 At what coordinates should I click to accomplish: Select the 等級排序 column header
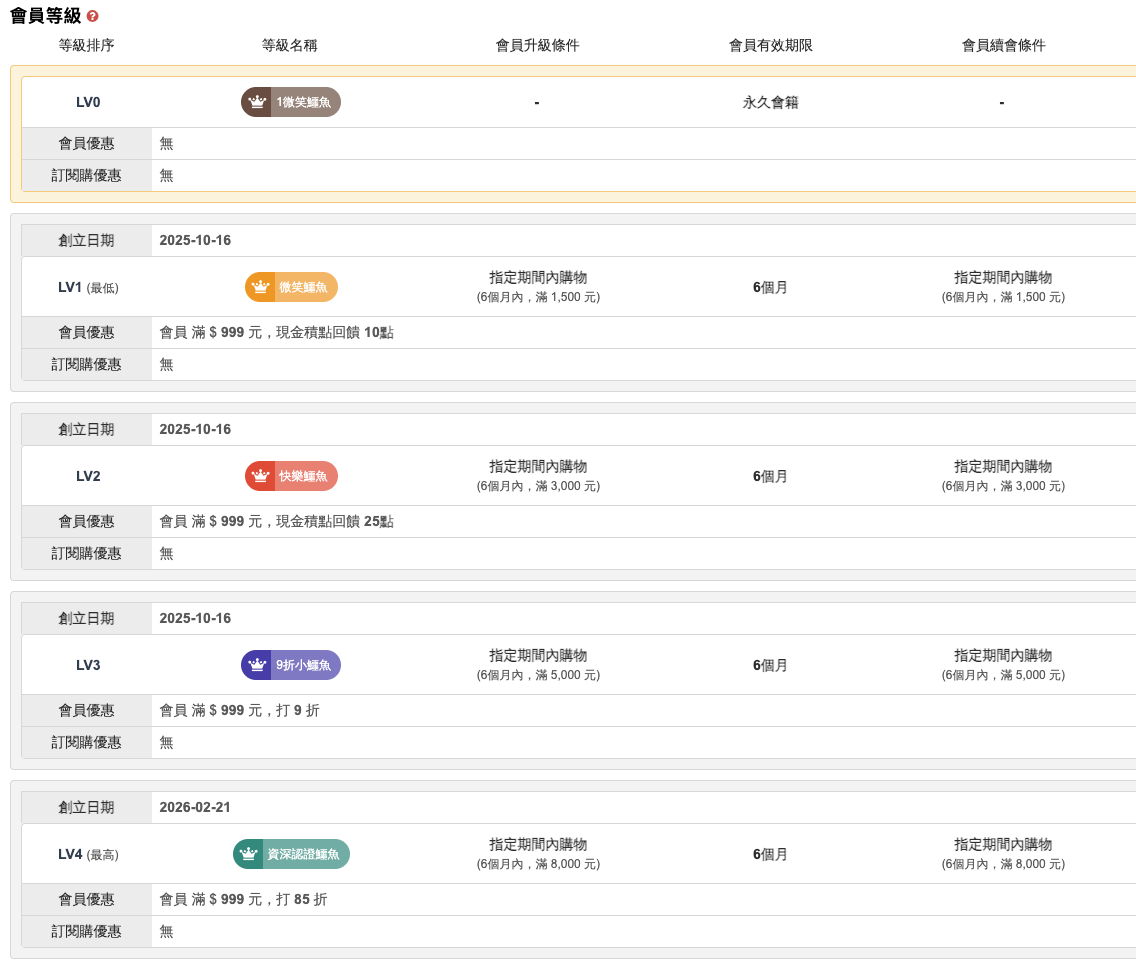[87, 45]
